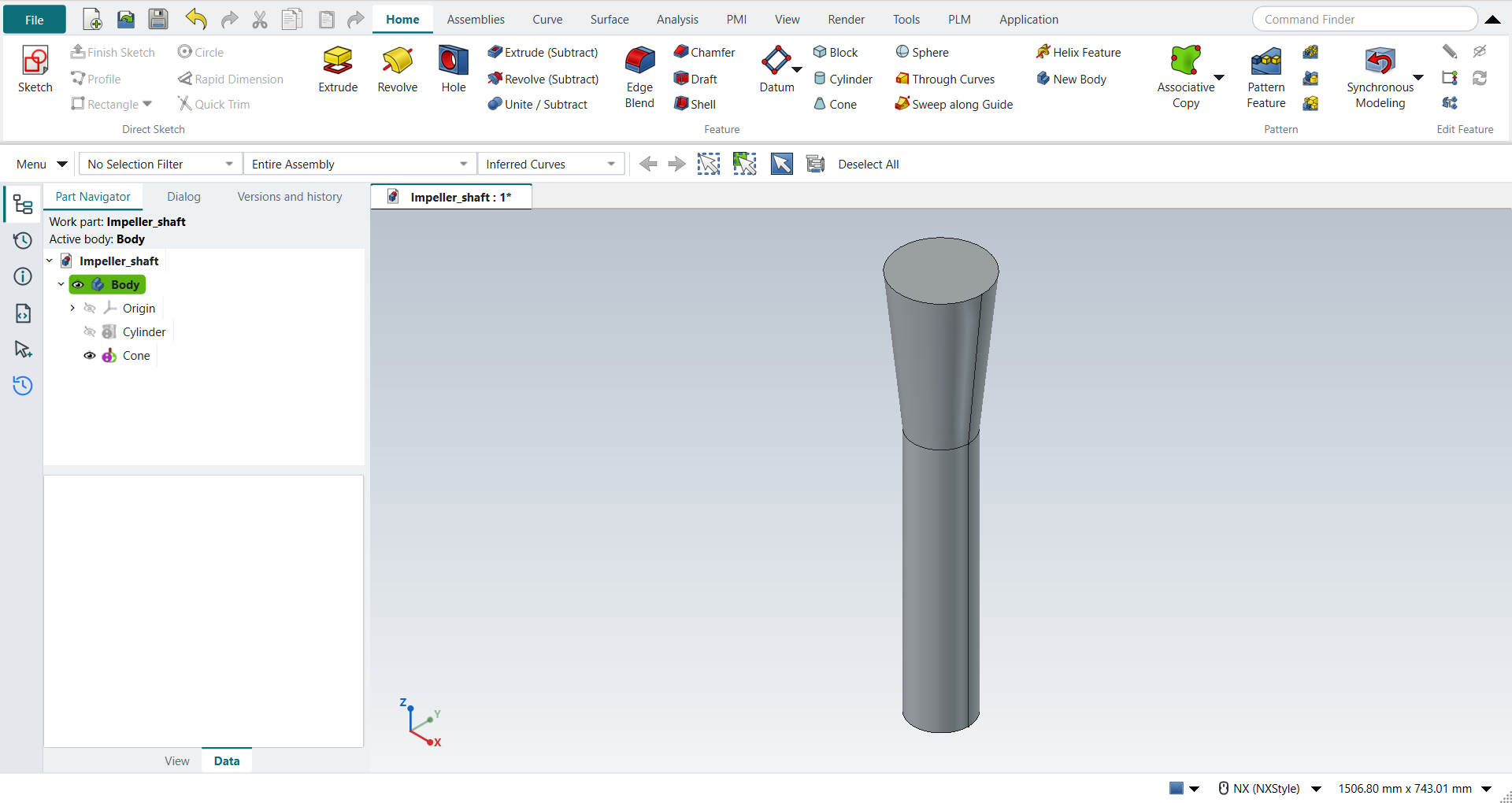Viewport: 1512px width, 803px height.
Task: Select the Revolve tool
Action: click(x=398, y=69)
